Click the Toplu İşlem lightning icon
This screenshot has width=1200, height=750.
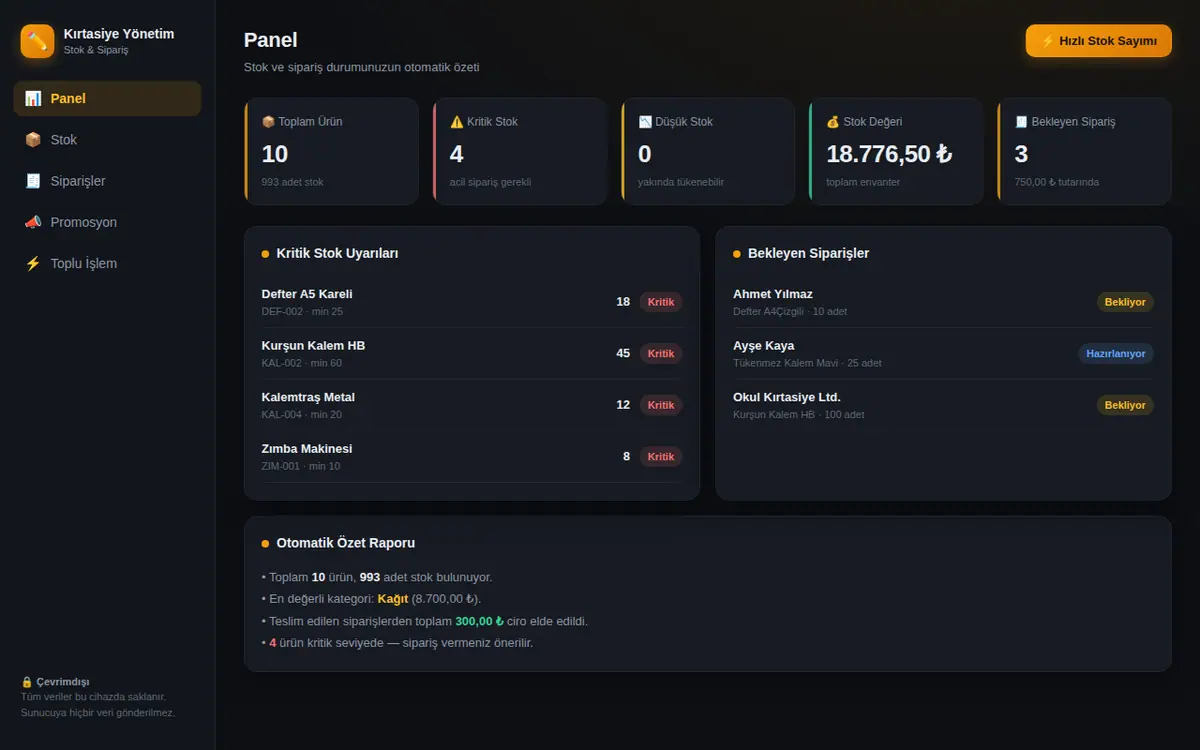coord(33,263)
